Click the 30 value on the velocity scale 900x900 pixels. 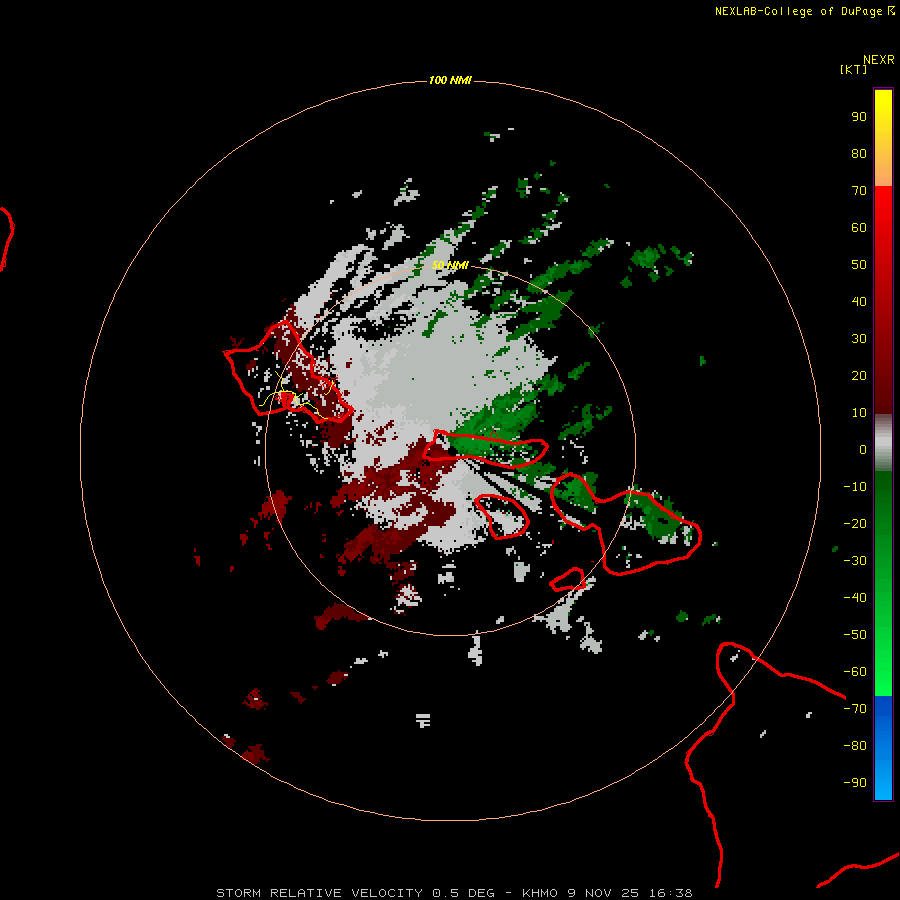click(859, 339)
